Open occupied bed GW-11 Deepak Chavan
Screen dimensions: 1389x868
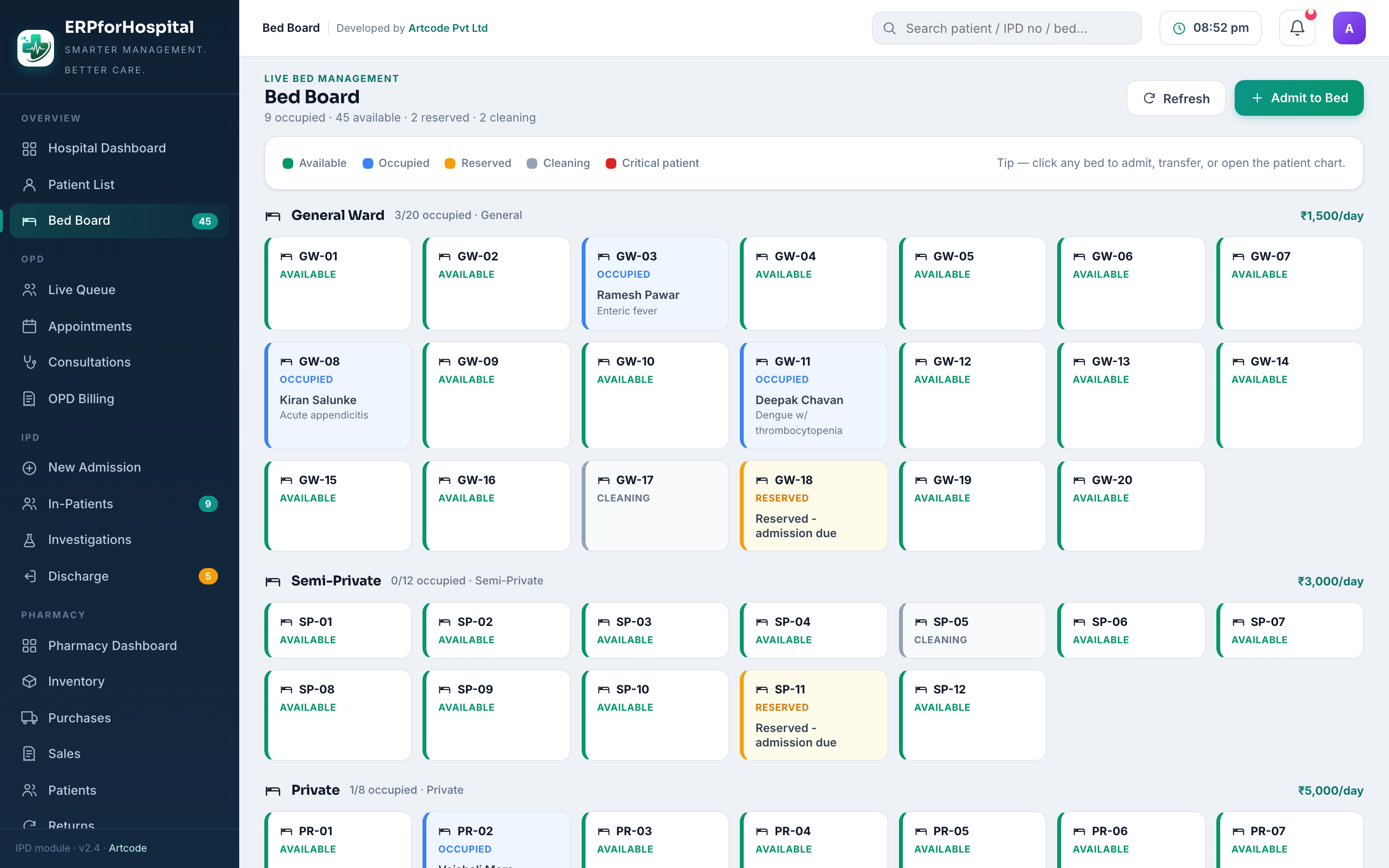[x=813, y=395]
